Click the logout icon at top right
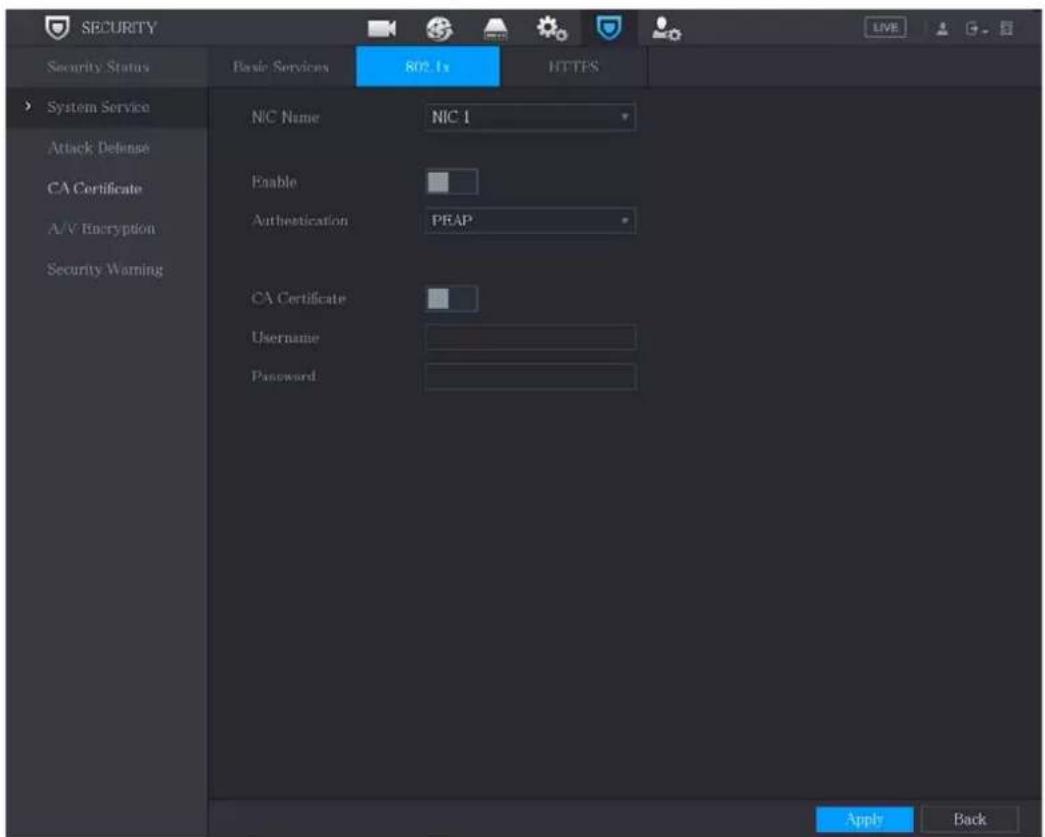Screen dimensions: 1045x837 975,29
